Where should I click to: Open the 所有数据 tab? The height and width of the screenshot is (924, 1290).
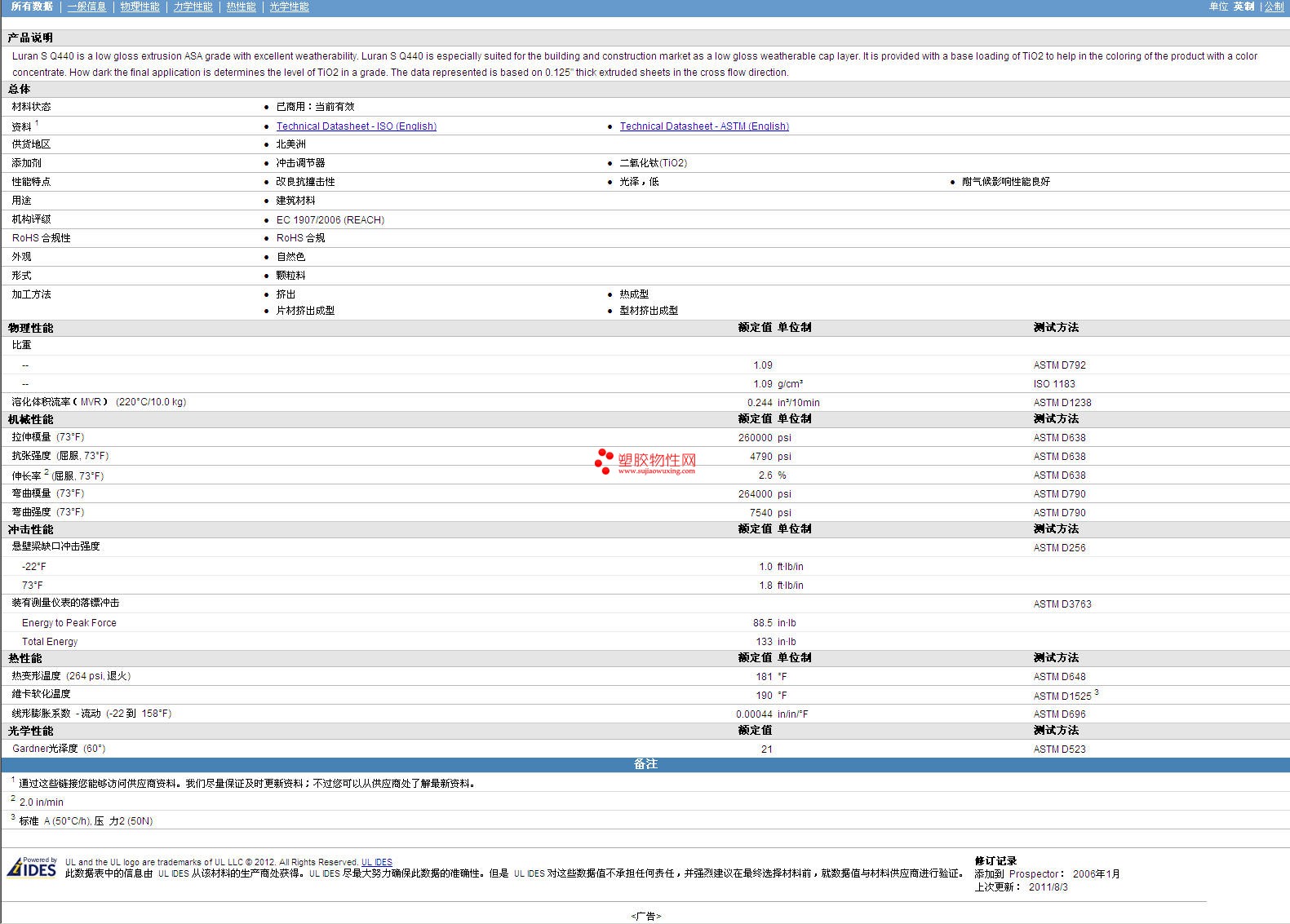click(x=32, y=7)
